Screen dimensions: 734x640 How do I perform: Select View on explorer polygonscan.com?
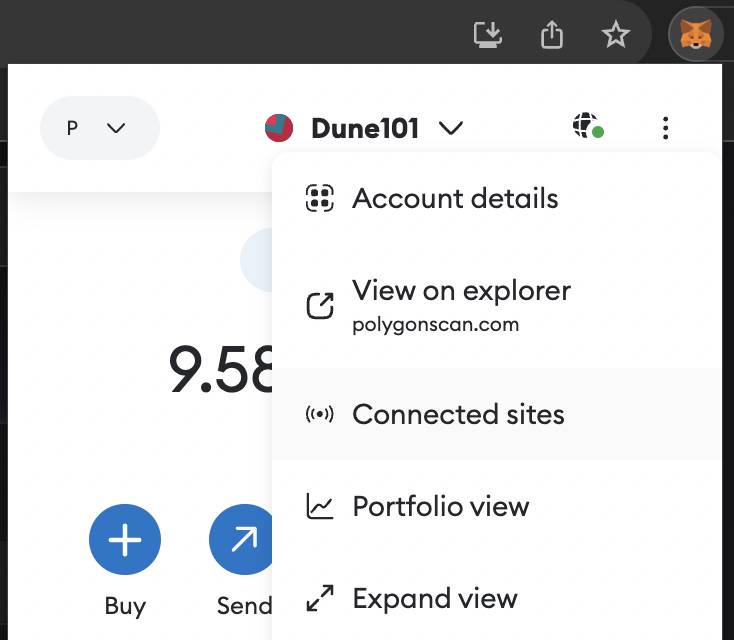[x=497, y=306]
